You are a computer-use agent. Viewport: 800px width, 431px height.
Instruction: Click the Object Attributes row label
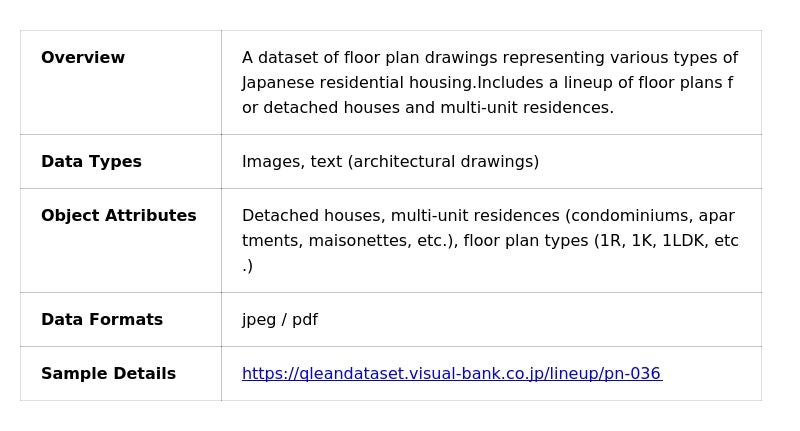click(118, 216)
